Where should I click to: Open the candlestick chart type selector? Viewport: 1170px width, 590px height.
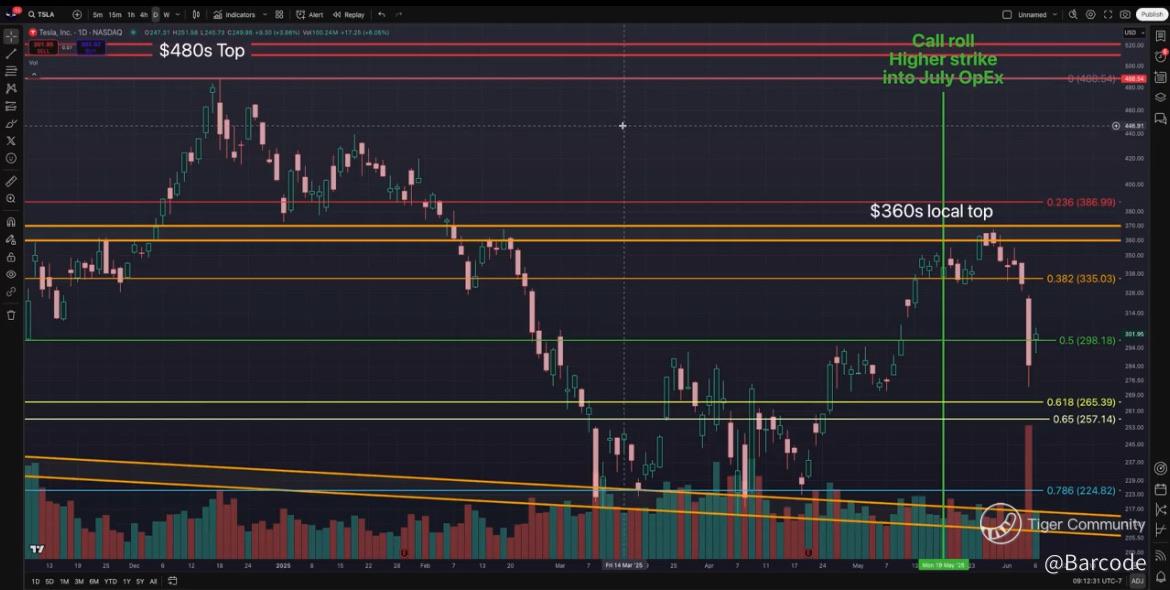(195, 14)
